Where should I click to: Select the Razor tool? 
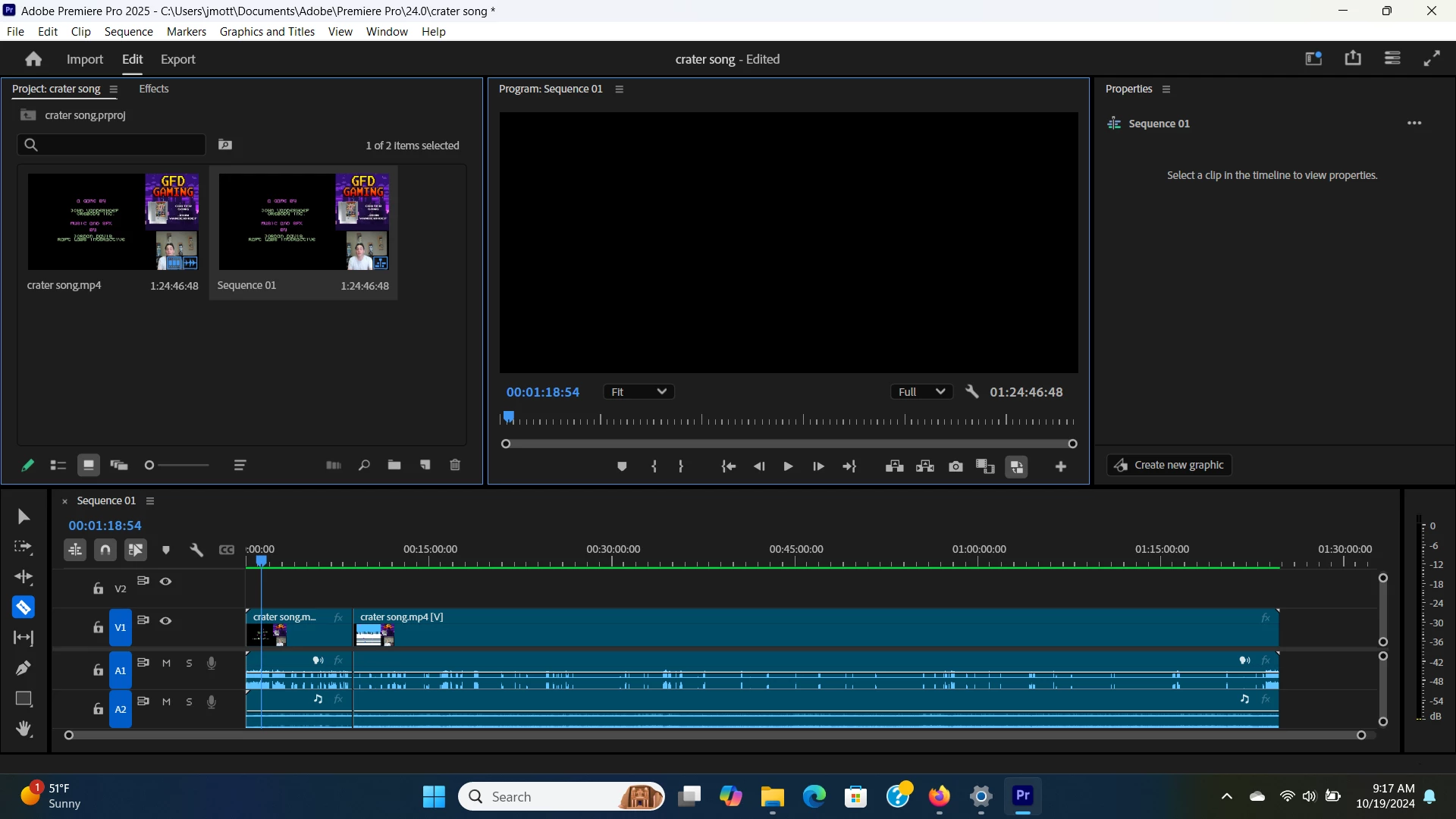(24, 607)
